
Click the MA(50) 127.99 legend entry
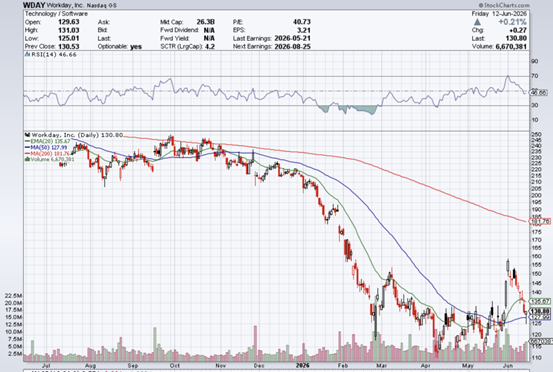[x=46, y=147]
